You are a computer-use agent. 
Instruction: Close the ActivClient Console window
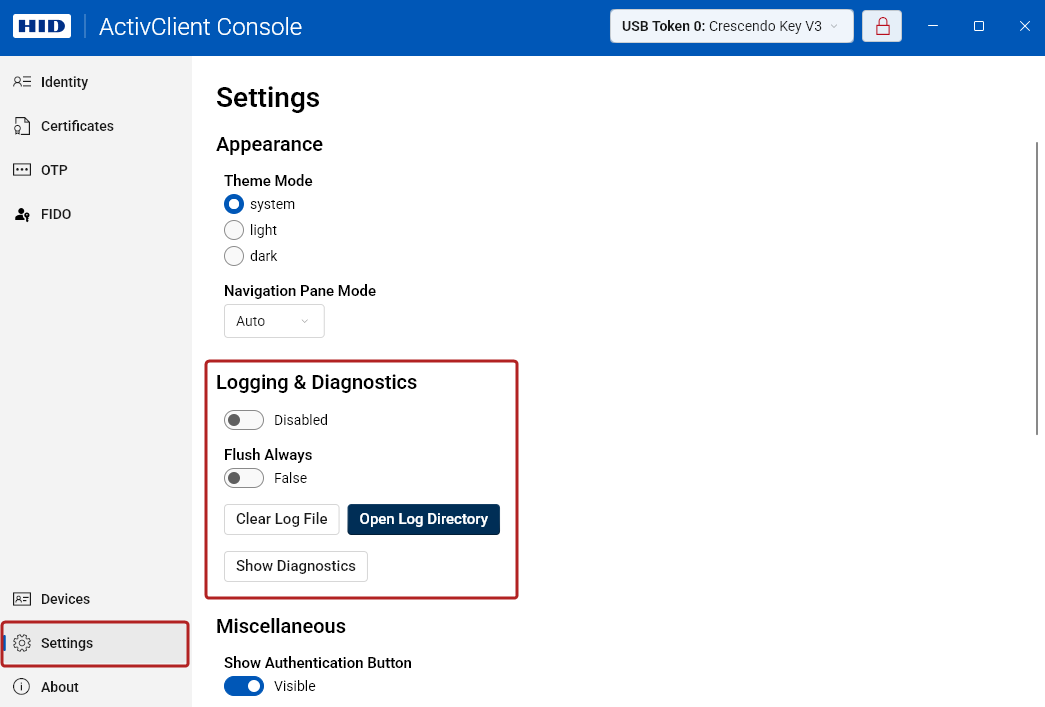[x=1024, y=26]
